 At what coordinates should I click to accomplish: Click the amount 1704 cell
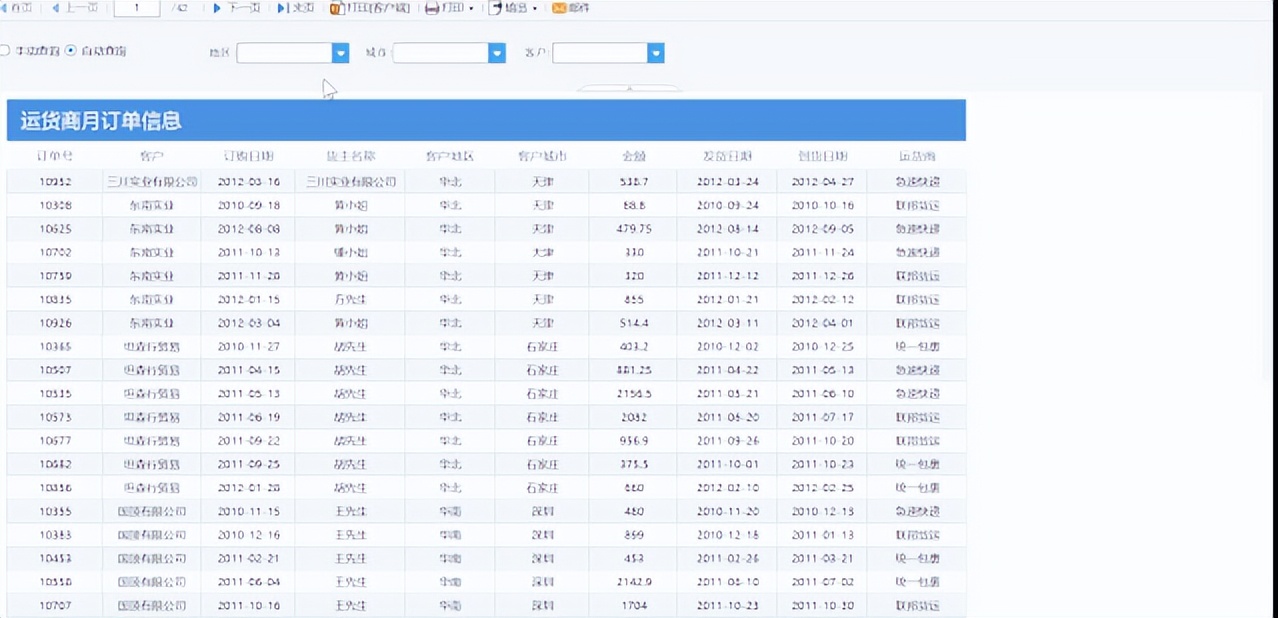click(x=634, y=606)
